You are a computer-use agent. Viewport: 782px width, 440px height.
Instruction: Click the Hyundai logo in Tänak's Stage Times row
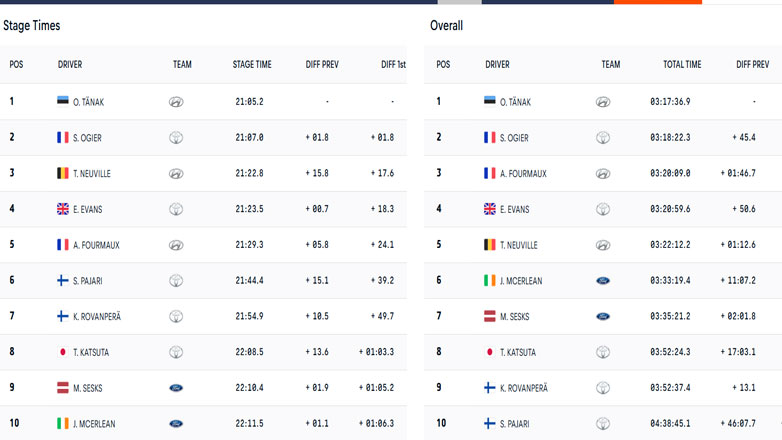[x=176, y=102]
